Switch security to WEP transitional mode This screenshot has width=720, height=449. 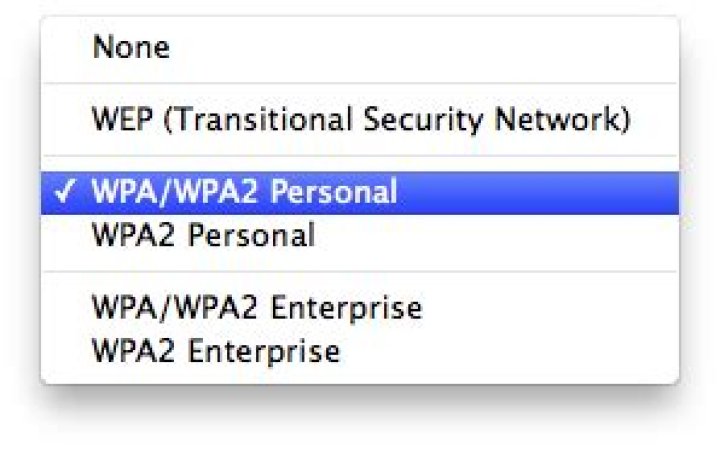coord(360,120)
